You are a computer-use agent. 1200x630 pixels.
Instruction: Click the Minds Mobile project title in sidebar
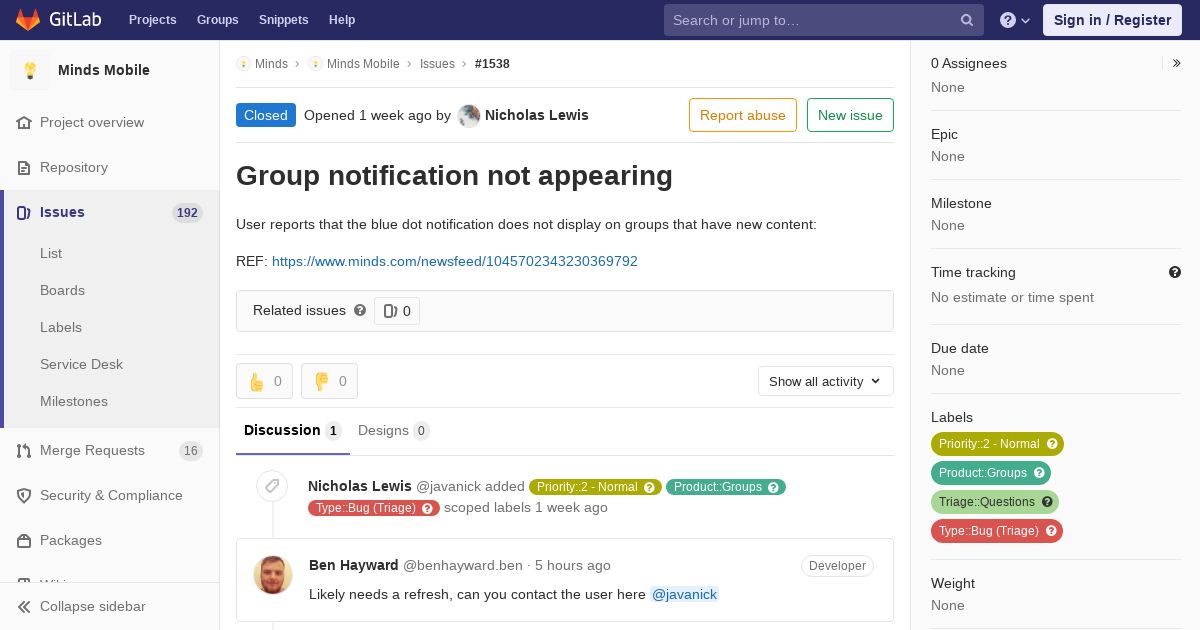[104, 70]
